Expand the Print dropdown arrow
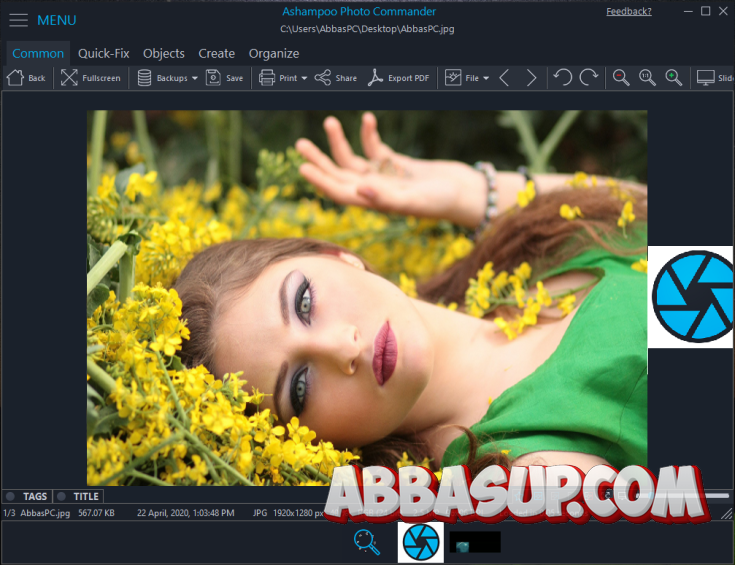This screenshot has height=565, width=735. 304,78
